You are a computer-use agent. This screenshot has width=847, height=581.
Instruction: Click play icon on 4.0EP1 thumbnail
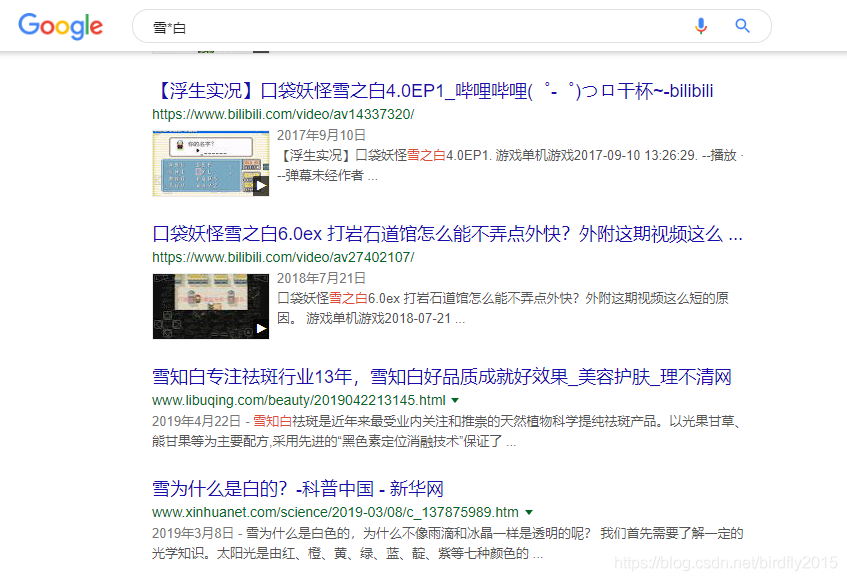tap(261, 186)
